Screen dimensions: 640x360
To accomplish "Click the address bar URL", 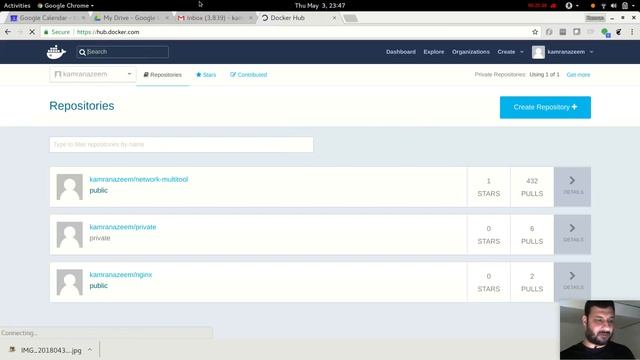I will (x=108, y=32).
